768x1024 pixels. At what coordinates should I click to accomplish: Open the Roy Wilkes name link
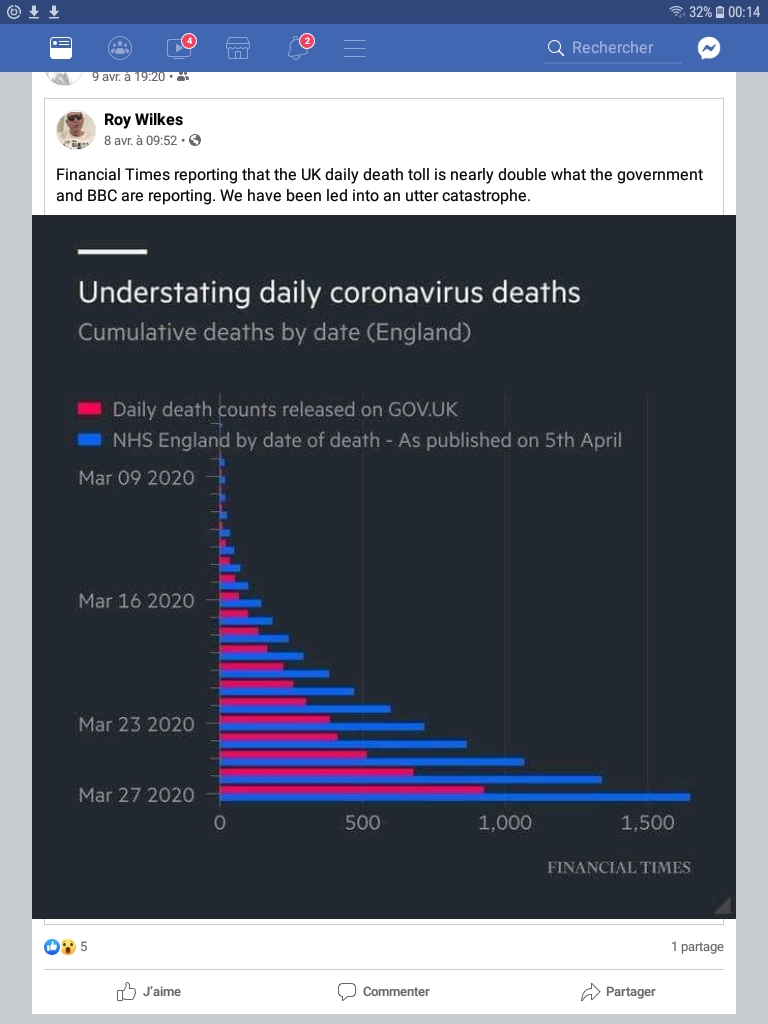tap(143, 120)
